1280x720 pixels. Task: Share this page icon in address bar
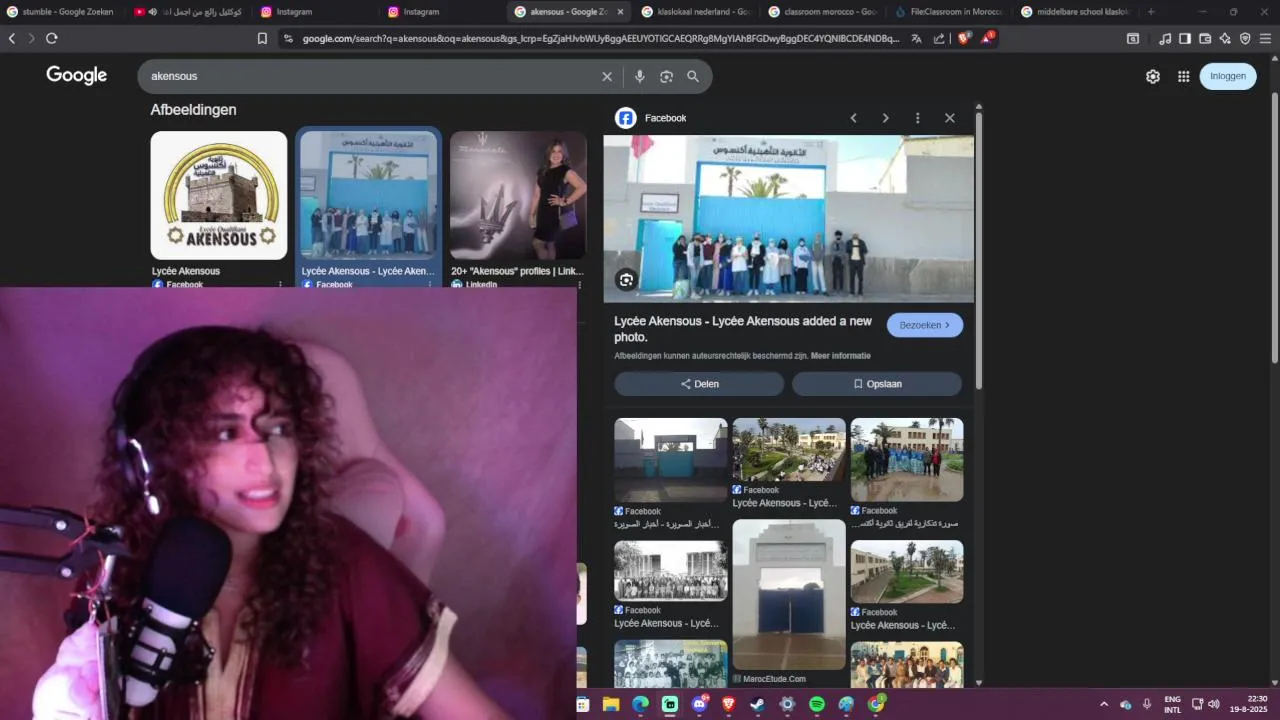pyautogui.click(x=939, y=38)
